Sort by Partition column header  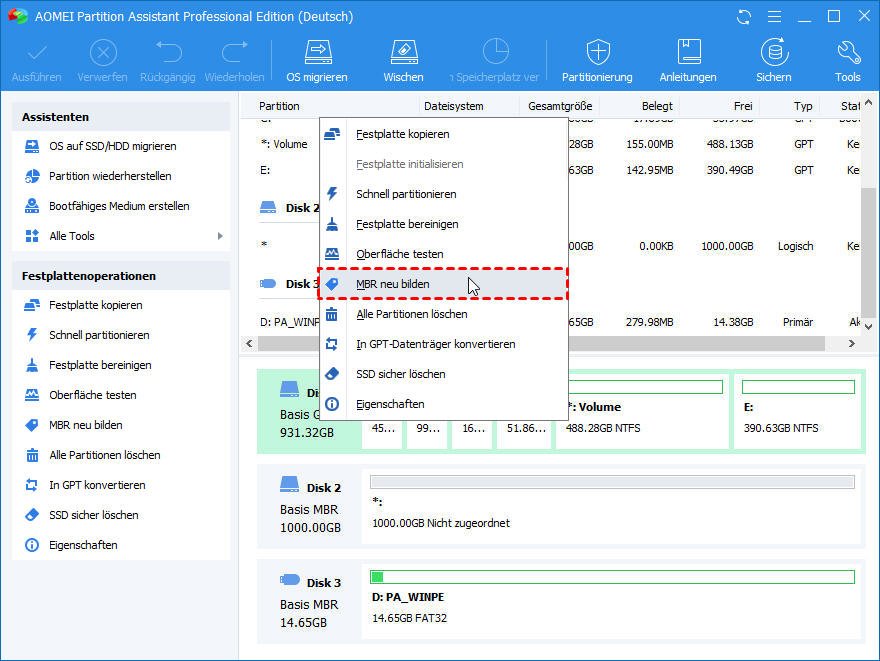point(279,106)
